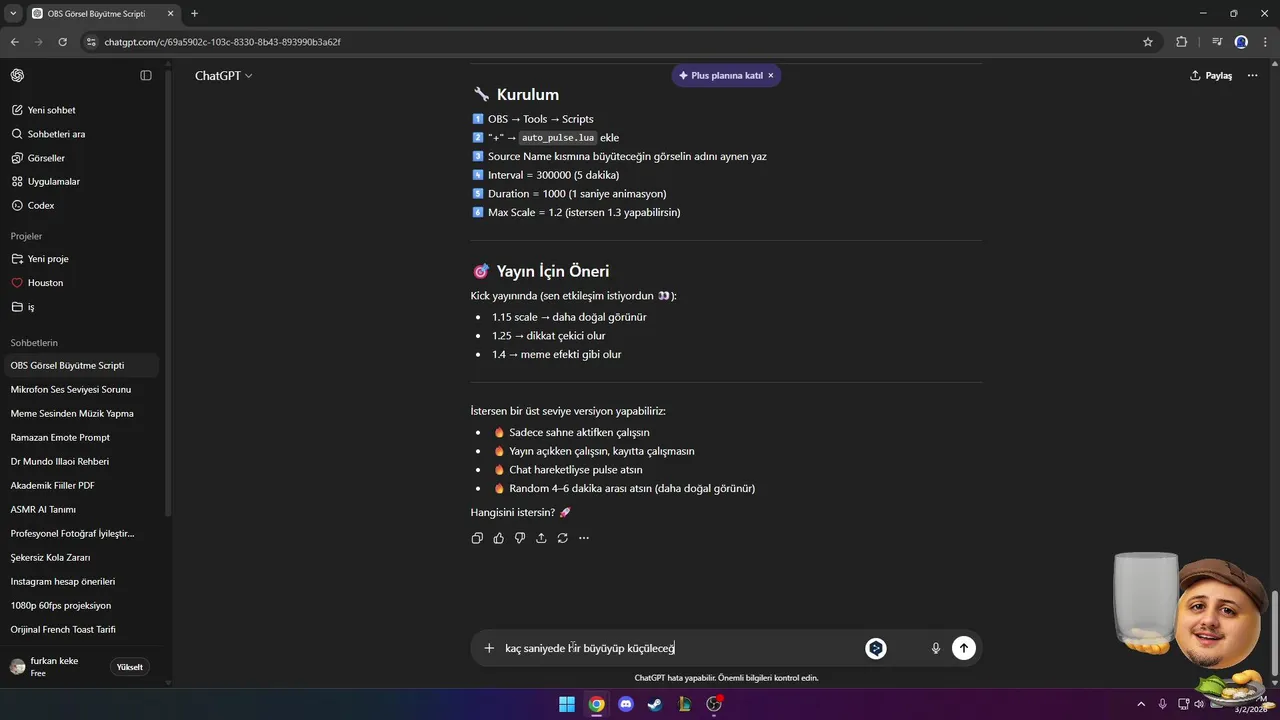Open the ChatGPT model selector dropdown
This screenshot has width=1280, height=720.
tap(223, 76)
